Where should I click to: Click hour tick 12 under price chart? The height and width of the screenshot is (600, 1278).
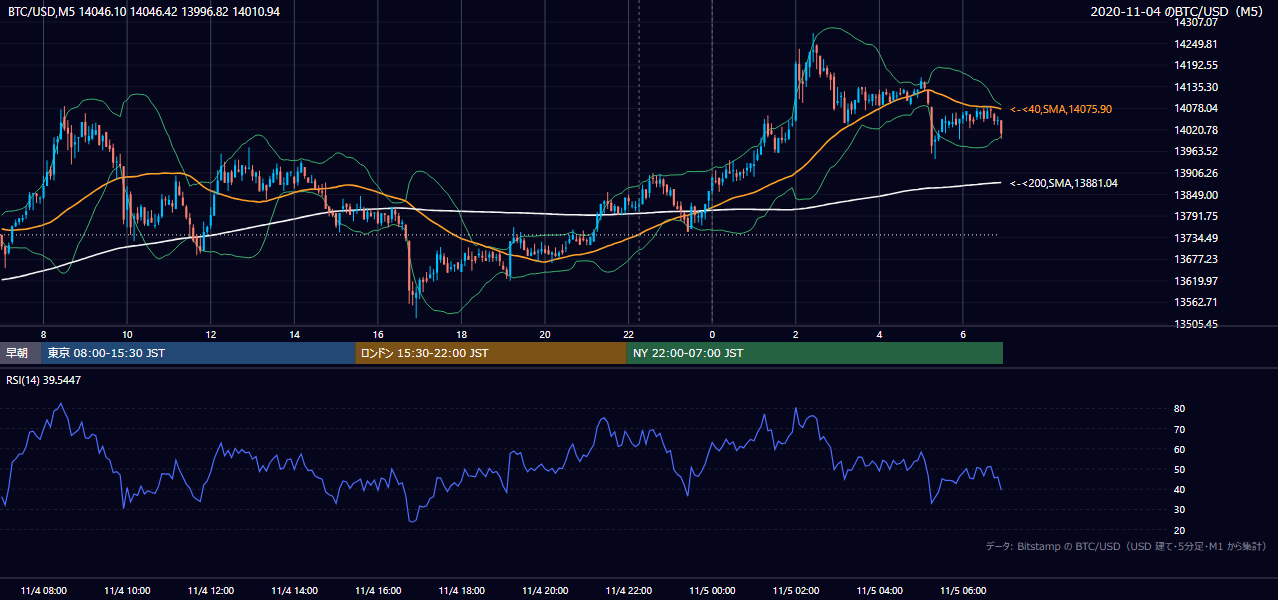(x=211, y=334)
